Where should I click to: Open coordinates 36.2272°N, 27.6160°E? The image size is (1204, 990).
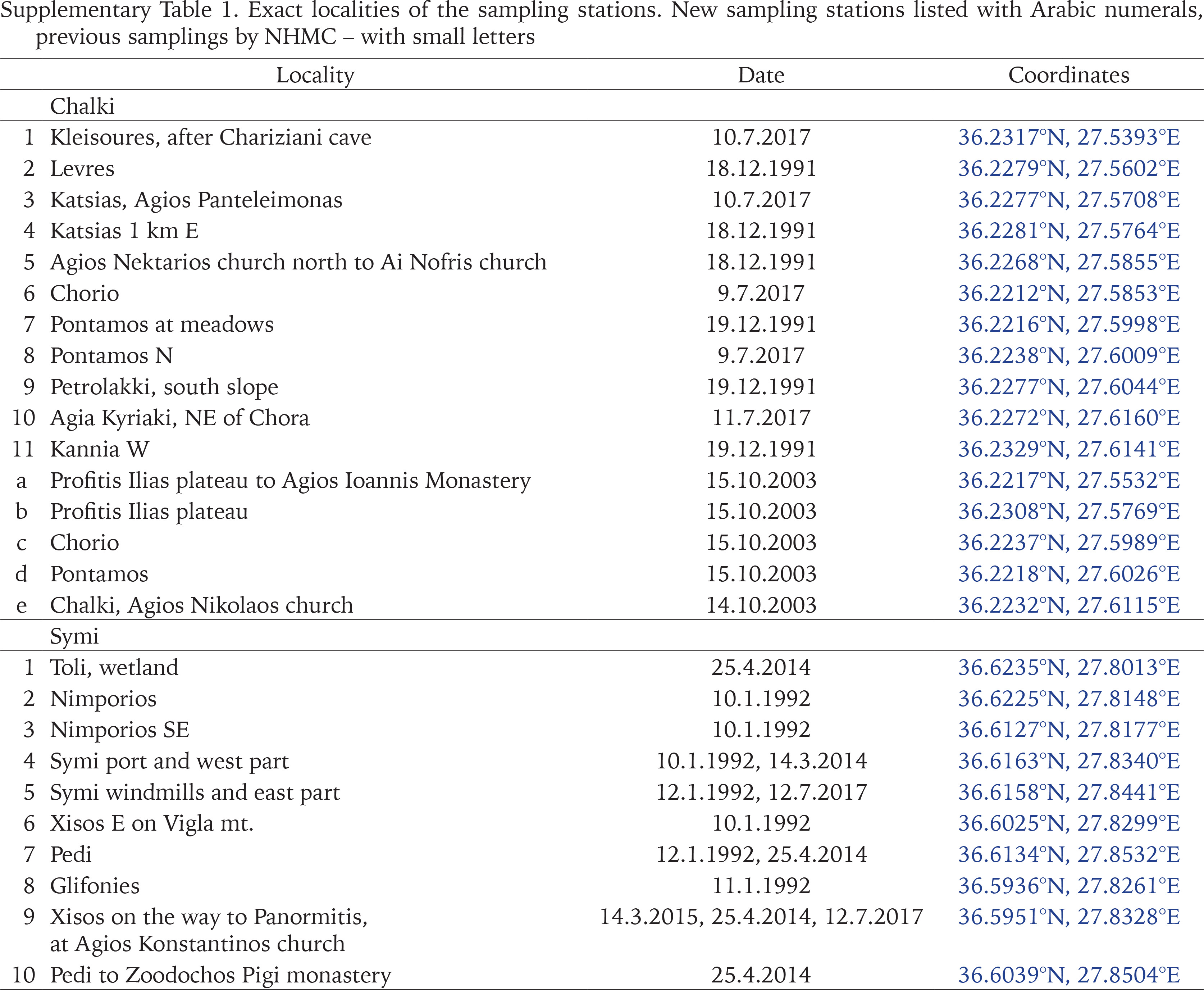[x=1069, y=418]
